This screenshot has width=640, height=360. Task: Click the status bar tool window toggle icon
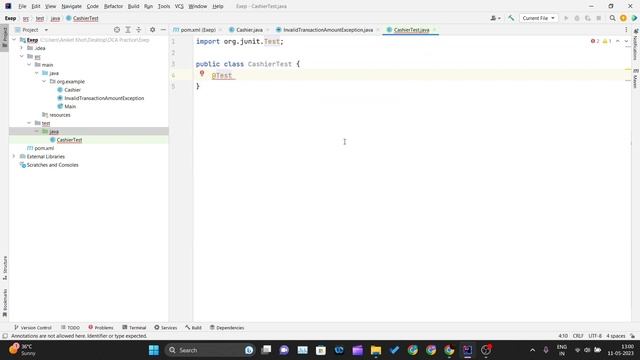pos(5,336)
